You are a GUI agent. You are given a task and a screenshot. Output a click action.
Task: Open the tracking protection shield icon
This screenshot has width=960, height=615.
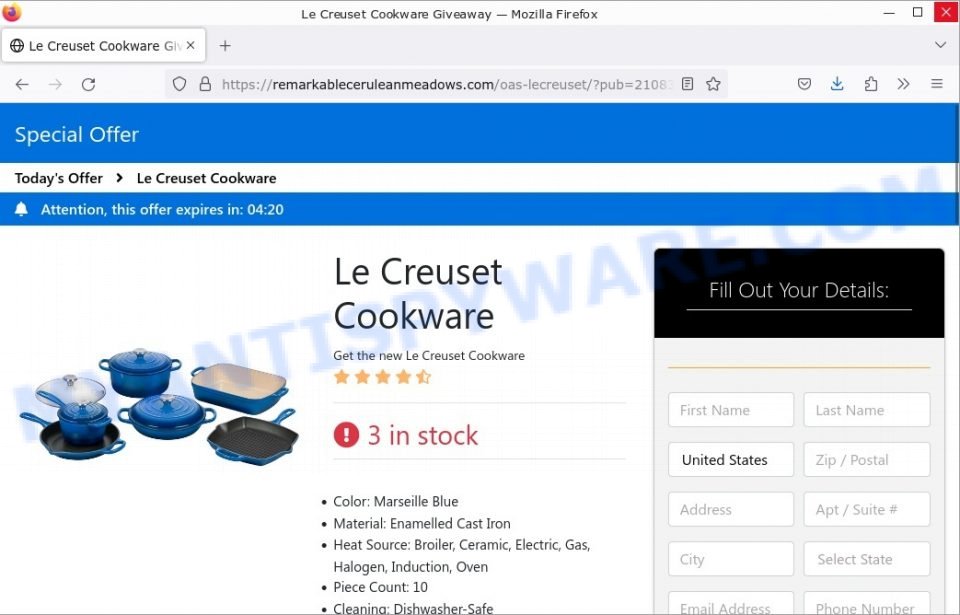(179, 84)
